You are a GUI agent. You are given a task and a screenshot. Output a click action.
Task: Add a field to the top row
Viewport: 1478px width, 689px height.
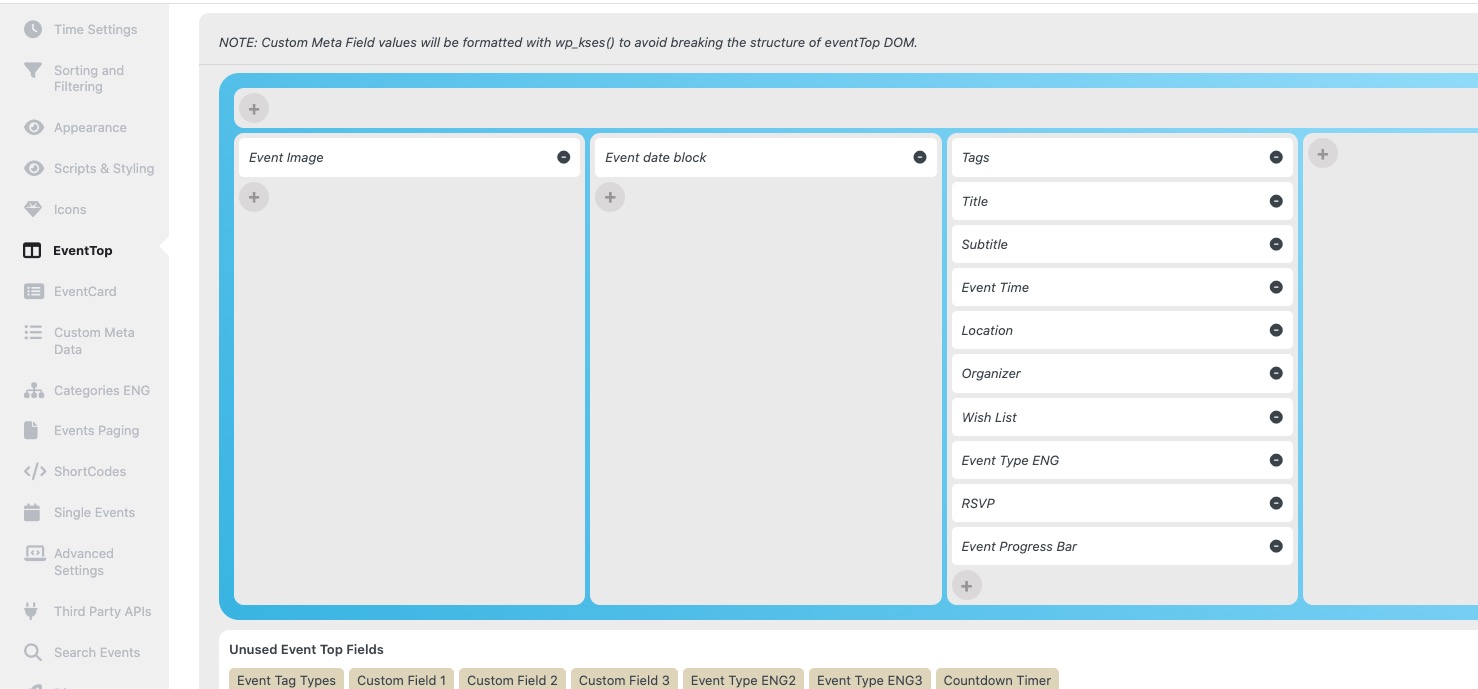click(x=254, y=109)
